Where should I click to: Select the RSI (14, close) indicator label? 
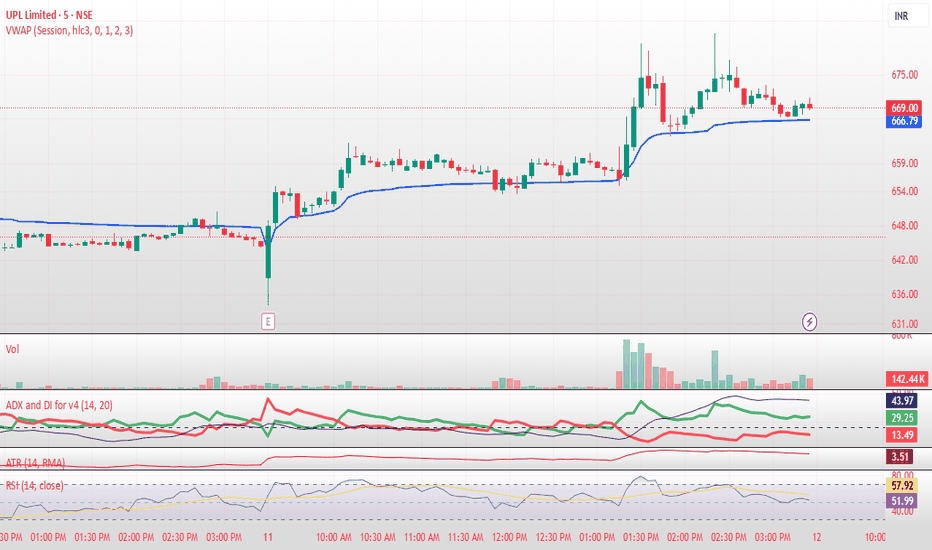click(34, 485)
